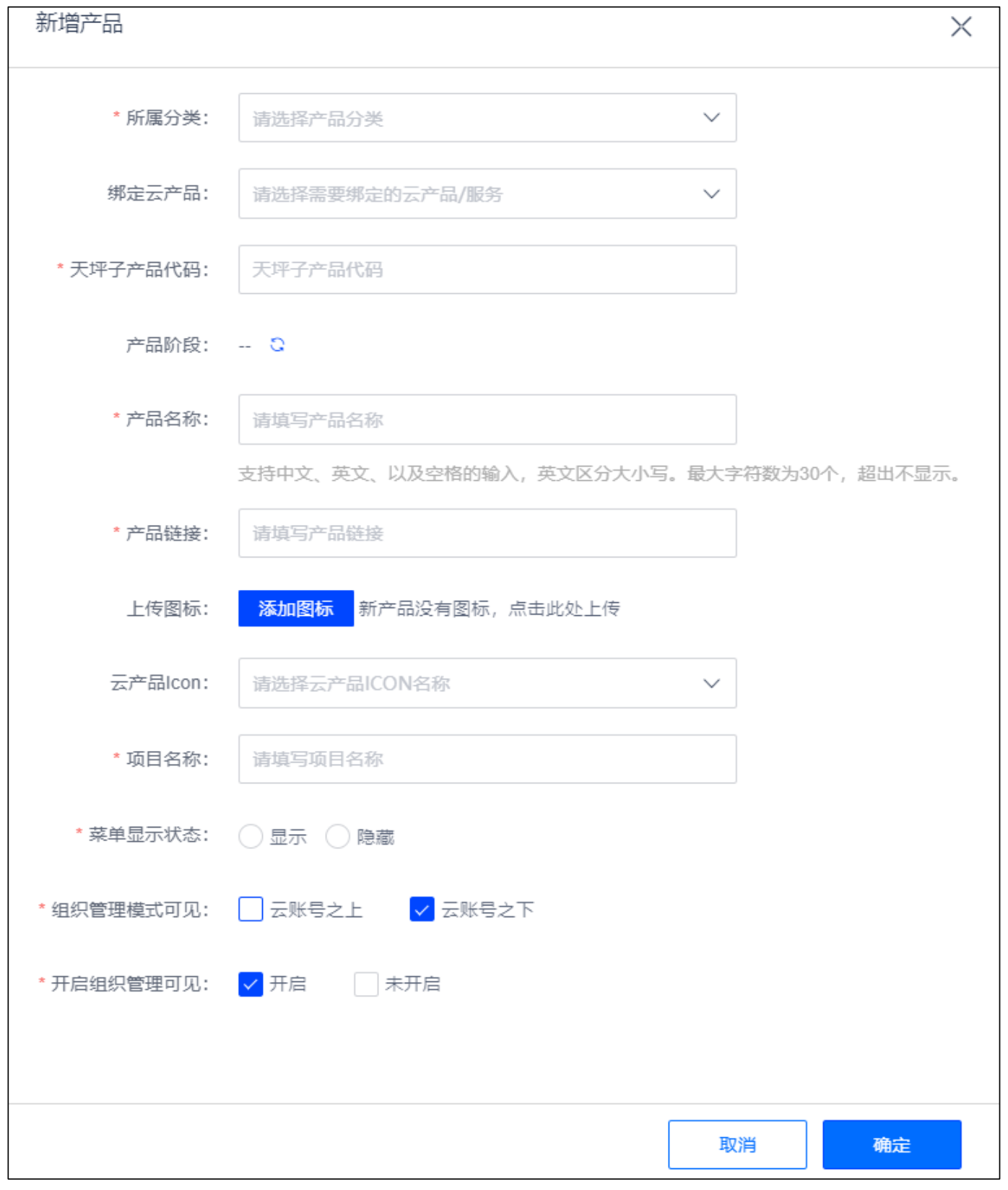
Task: Close the 新增产品 dialog with the X icon
Action: coord(961,27)
